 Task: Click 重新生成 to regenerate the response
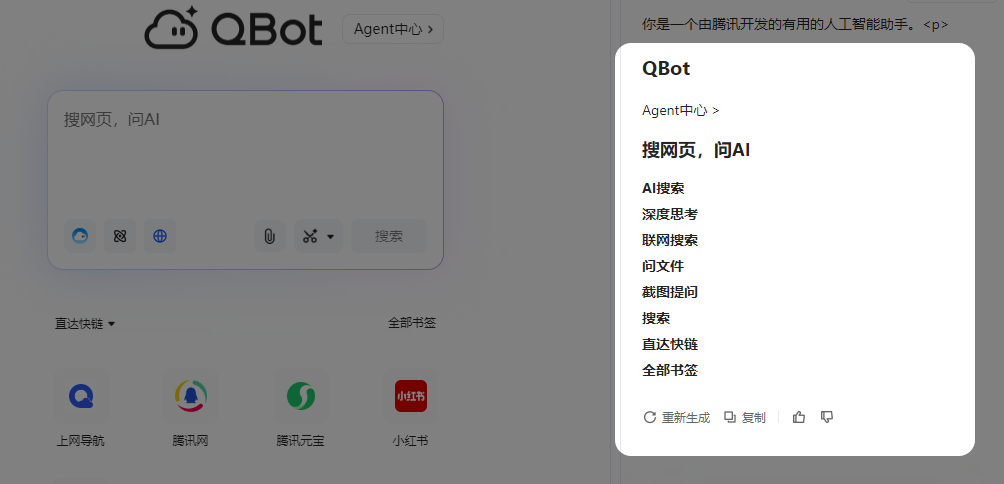[676, 417]
